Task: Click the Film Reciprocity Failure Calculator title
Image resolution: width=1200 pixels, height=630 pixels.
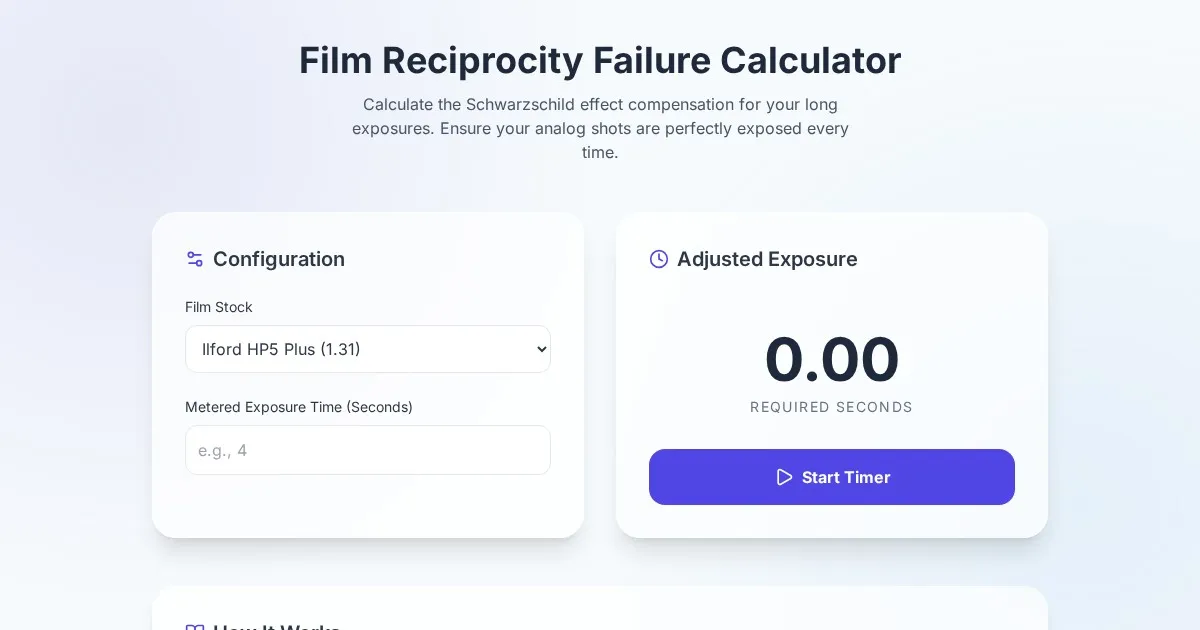Action: (x=600, y=60)
